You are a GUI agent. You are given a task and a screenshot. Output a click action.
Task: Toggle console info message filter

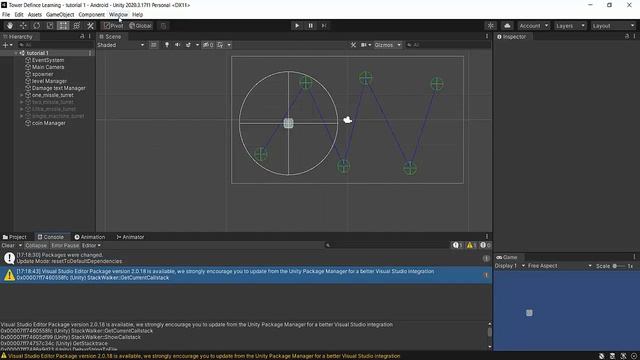(457, 245)
